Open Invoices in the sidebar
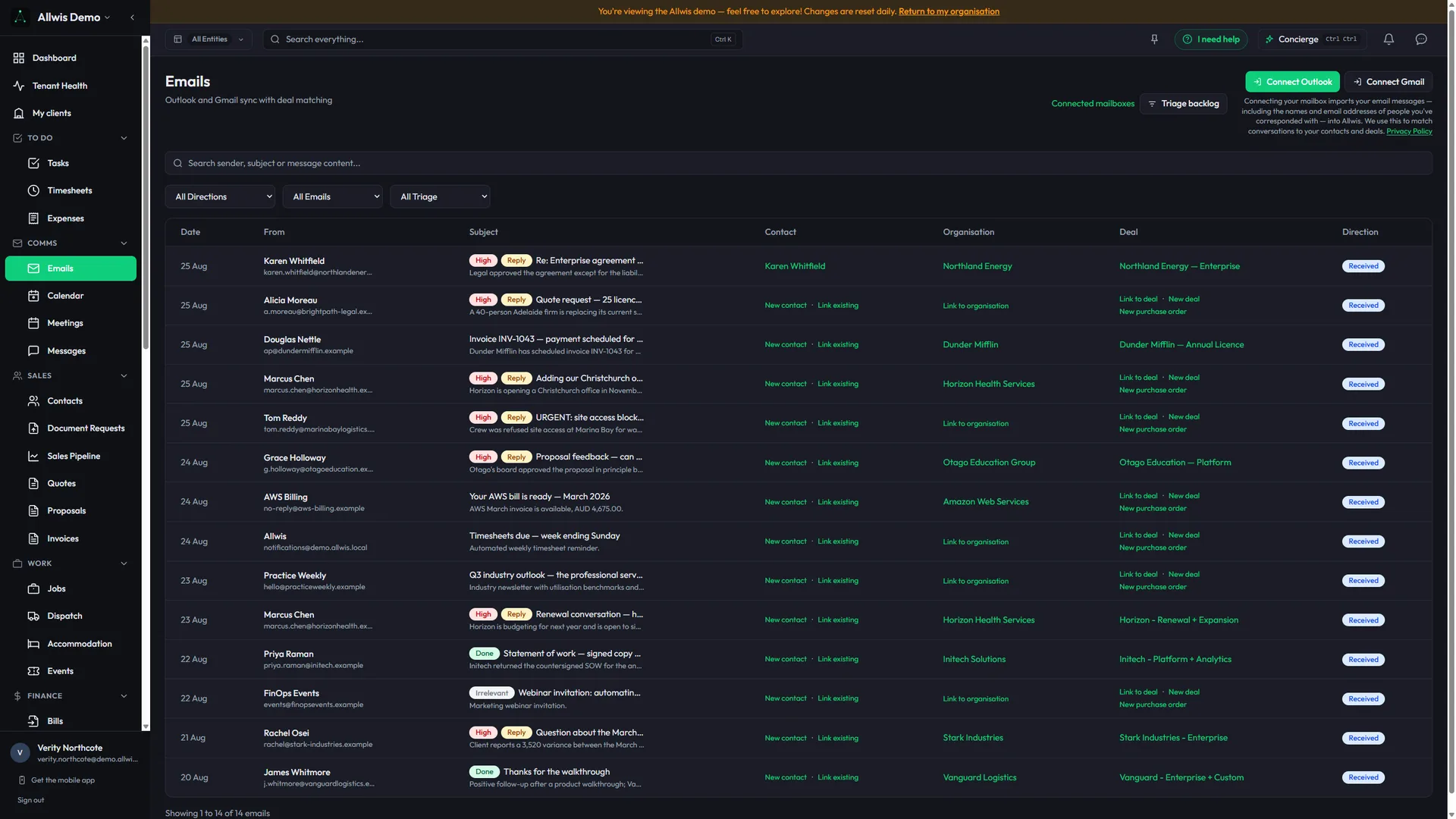 [x=71, y=539]
